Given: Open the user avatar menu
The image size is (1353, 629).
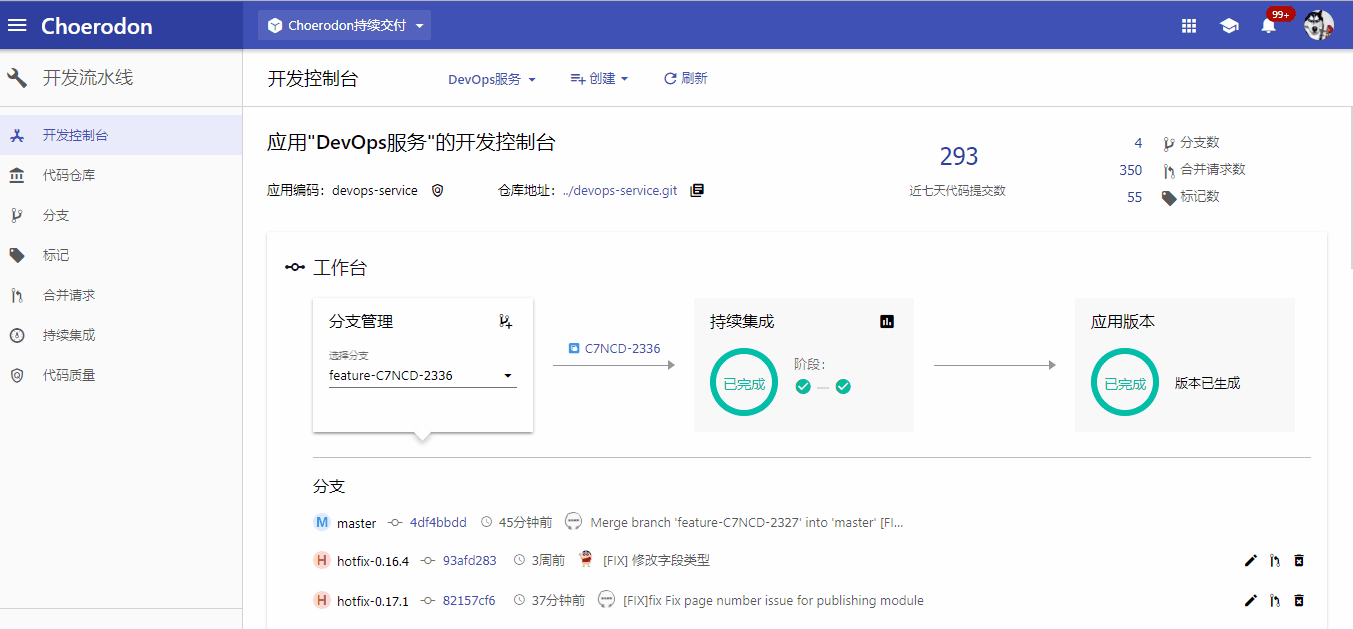Looking at the screenshot, I should [1319, 25].
